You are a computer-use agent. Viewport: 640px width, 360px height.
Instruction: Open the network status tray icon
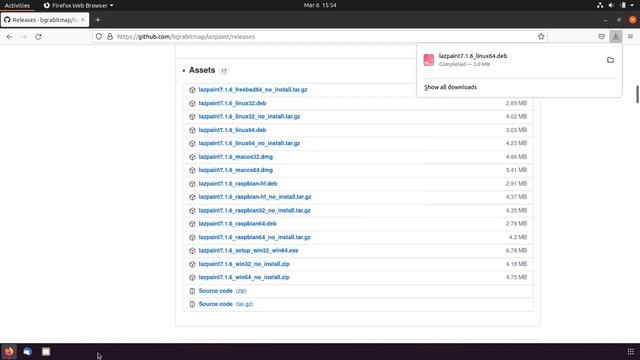click(x=600, y=5)
